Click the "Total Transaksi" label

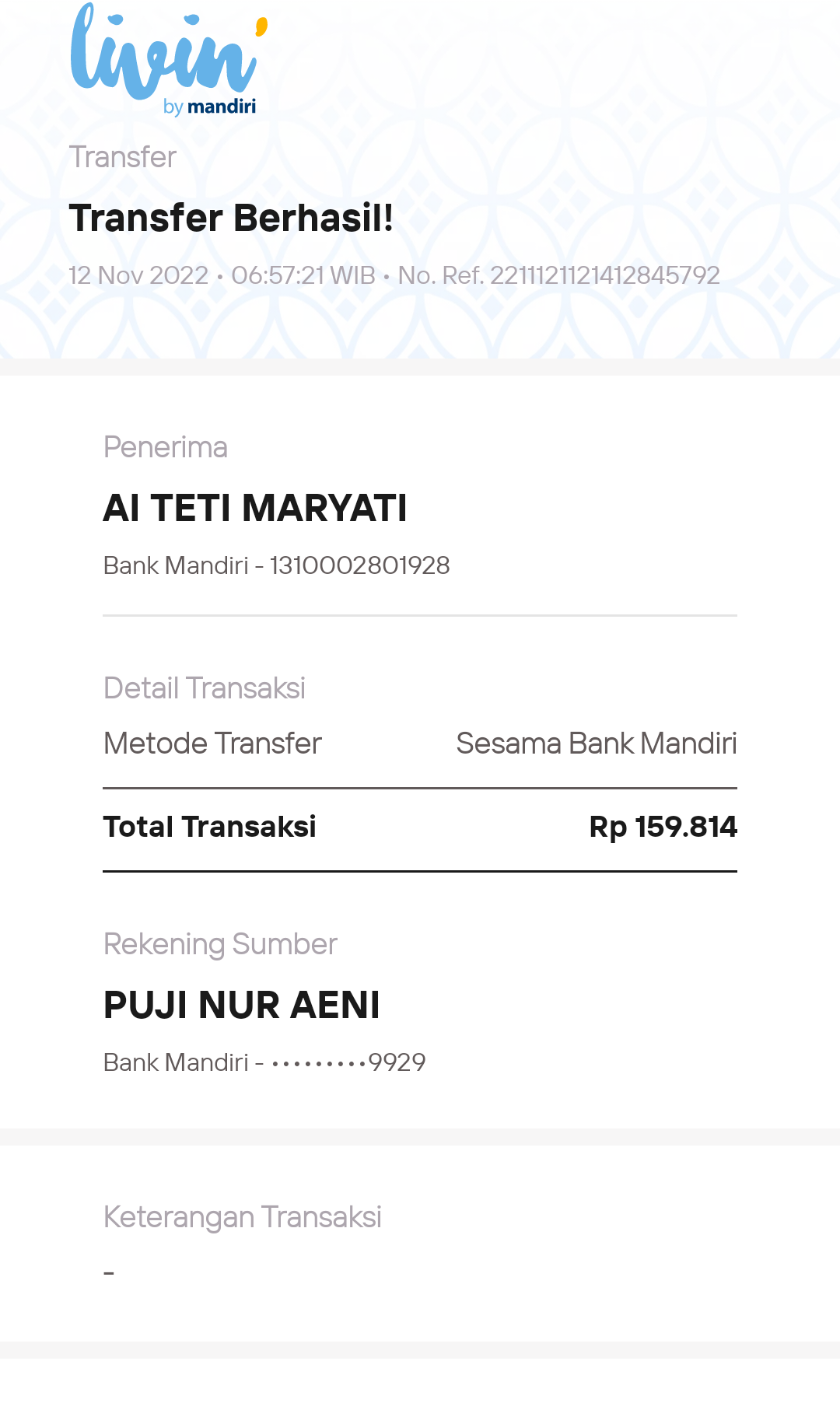pyautogui.click(x=210, y=827)
